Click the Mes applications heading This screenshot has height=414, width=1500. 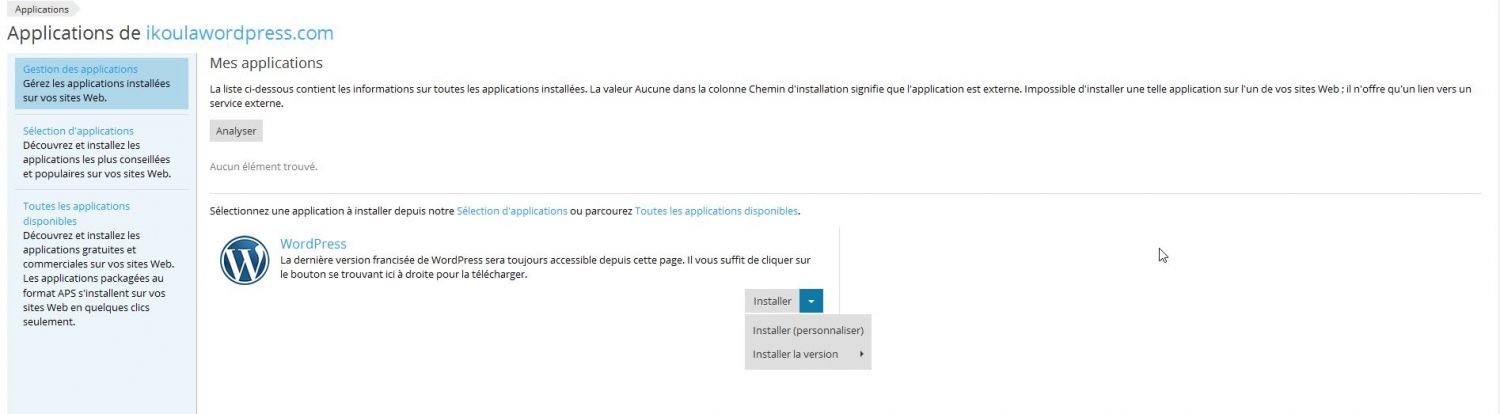pos(266,63)
